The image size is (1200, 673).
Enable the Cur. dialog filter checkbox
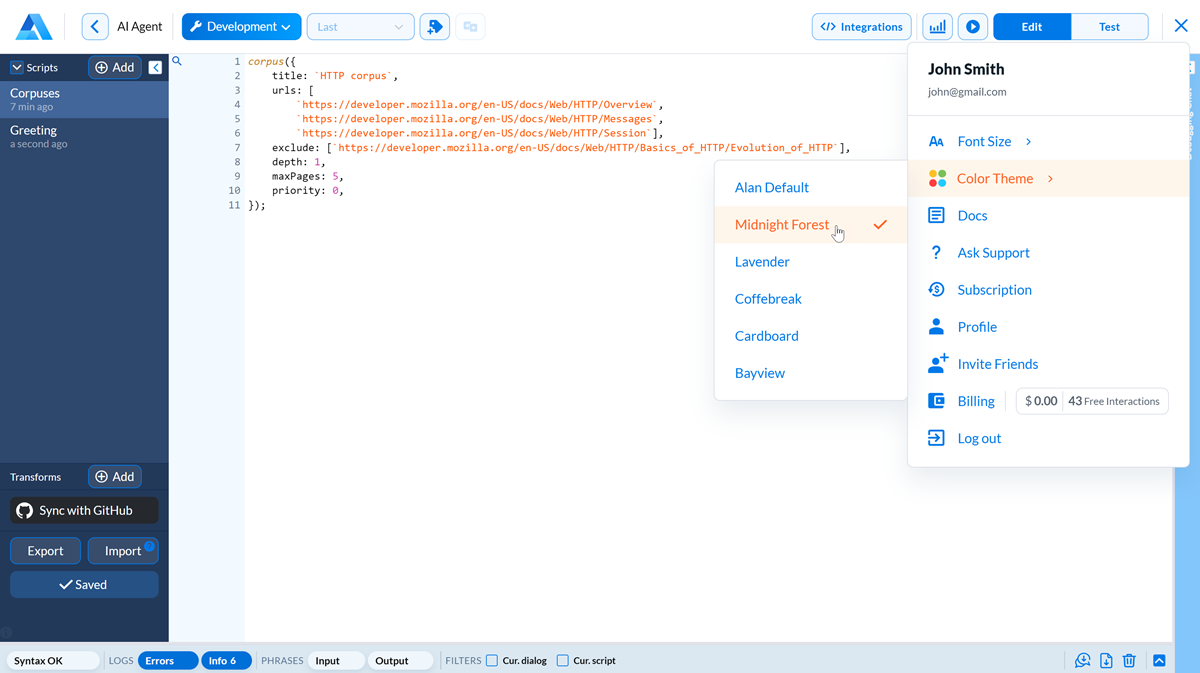coord(492,660)
